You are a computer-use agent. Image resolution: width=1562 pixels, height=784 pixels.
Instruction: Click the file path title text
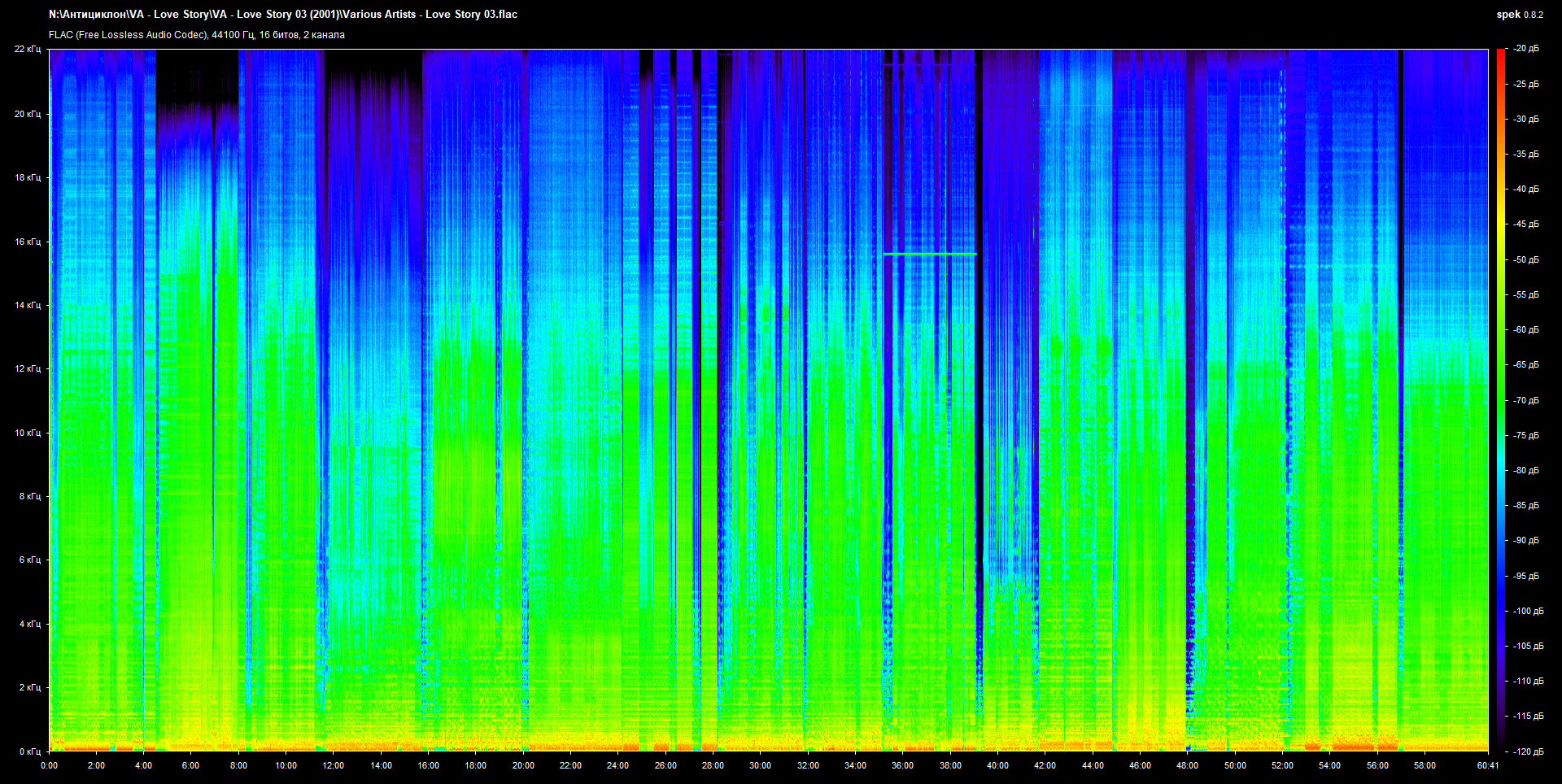click(x=282, y=15)
